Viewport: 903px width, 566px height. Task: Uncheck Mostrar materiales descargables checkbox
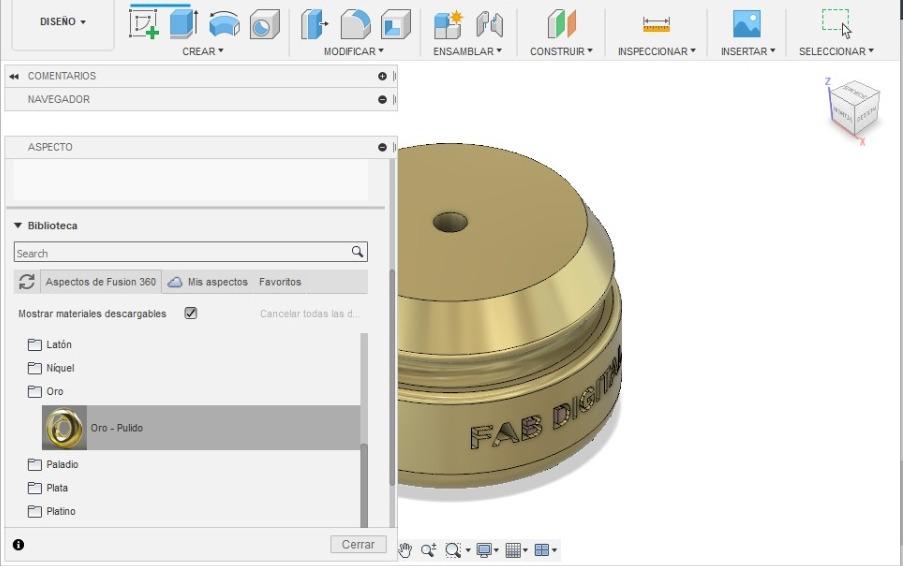[191, 313]
